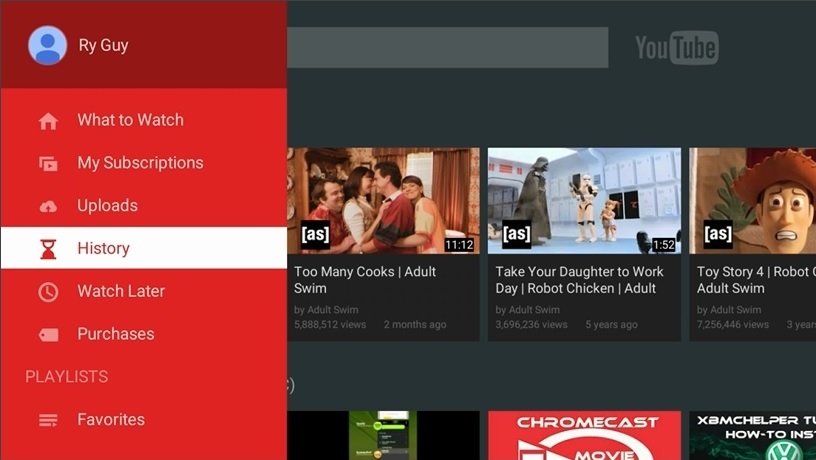The height and width of the screenshot is (460, 816).
Task: Click the playlist icon beside Favorites
Action: point(48,420)
